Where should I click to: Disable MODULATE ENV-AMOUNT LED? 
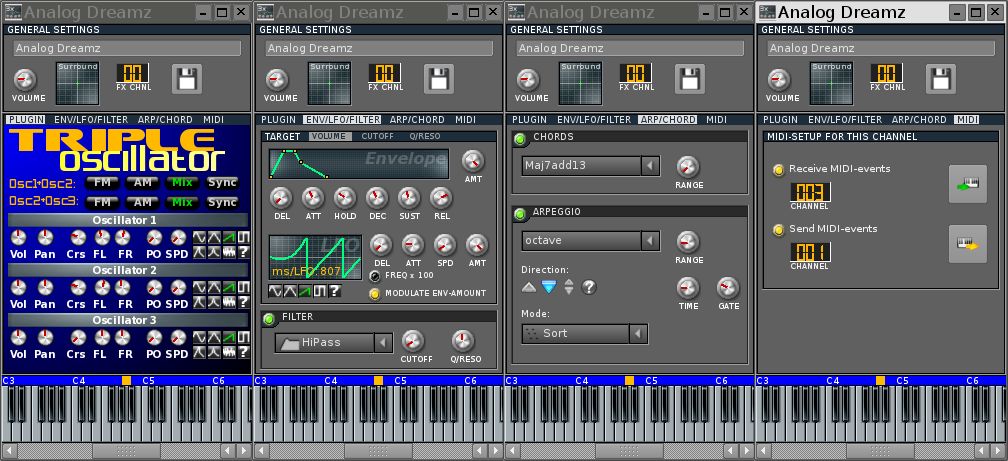tap(375, 294)
